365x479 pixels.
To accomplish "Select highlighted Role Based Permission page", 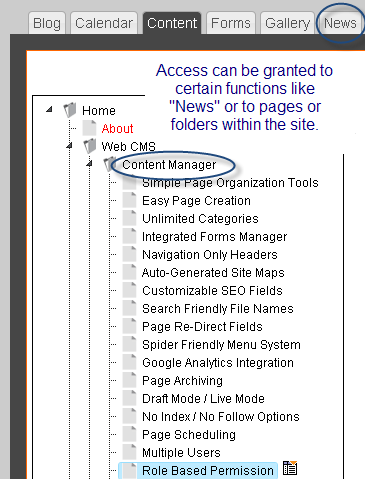I will coord(208,470).
